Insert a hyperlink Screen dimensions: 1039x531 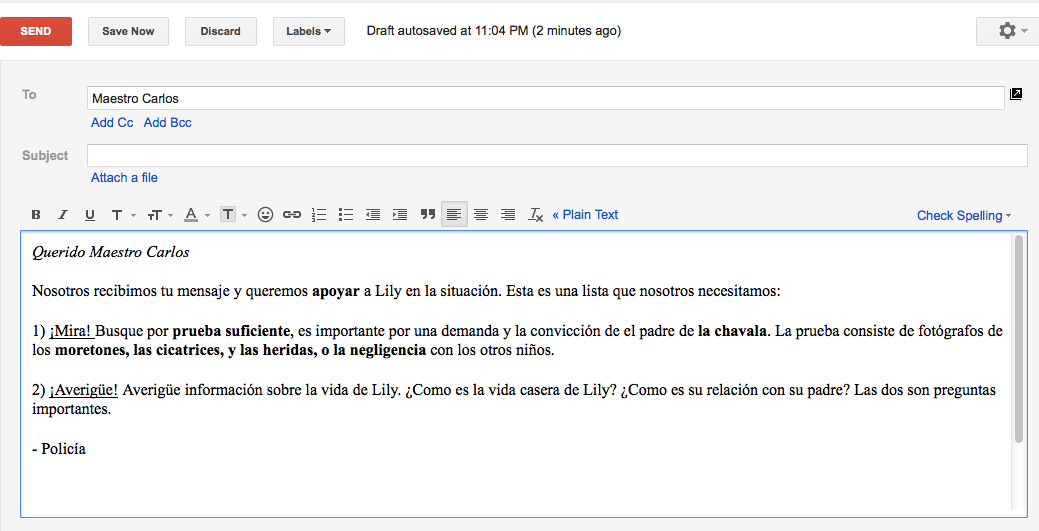[292, 215]
